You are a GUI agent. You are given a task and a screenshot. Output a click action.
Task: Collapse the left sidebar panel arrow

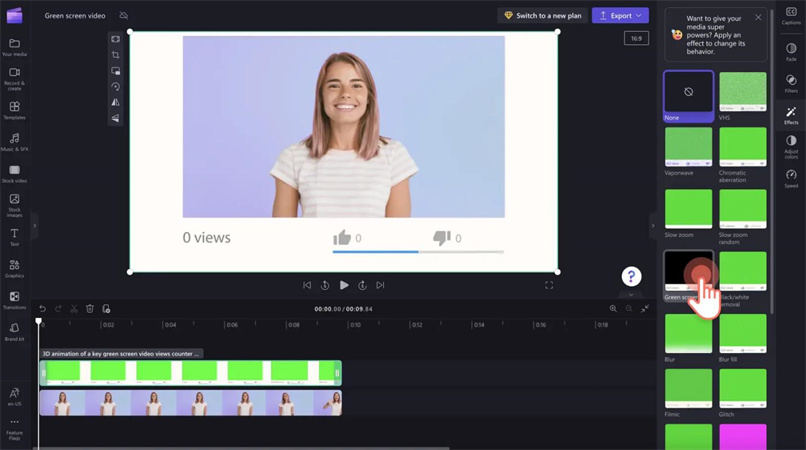[x=34, y=226]
